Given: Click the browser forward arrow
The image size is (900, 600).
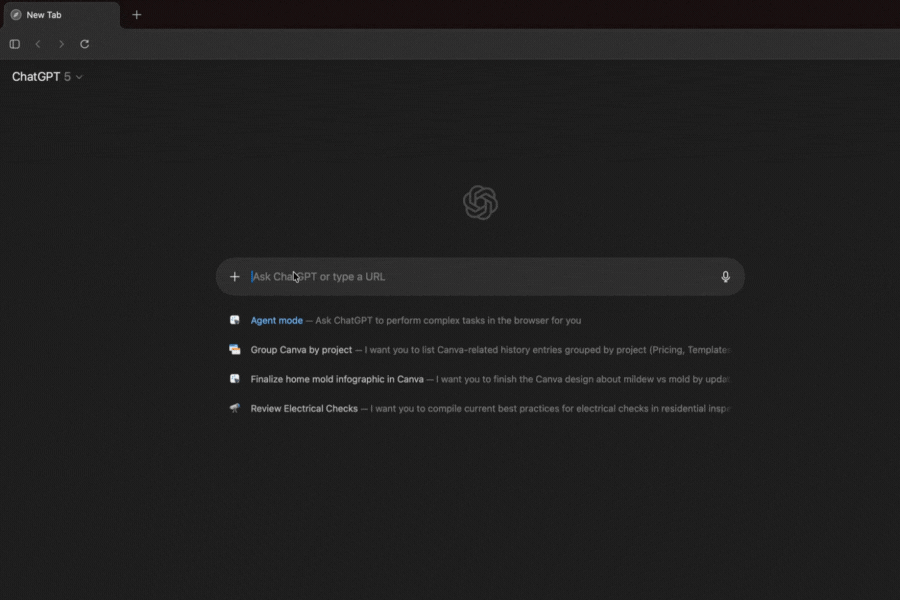Looking at the screenshot, I should point(61,44).
